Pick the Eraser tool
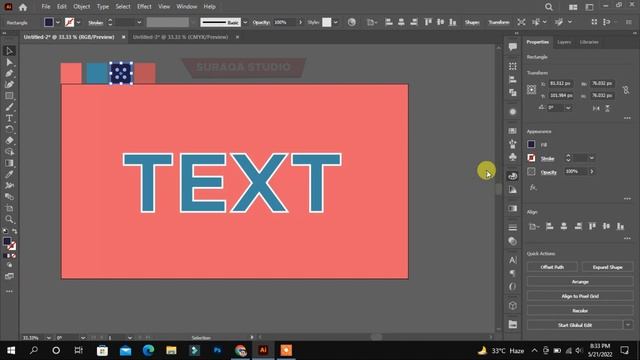The width and height of the screenshot is (640, 360). tap(9, 140)
